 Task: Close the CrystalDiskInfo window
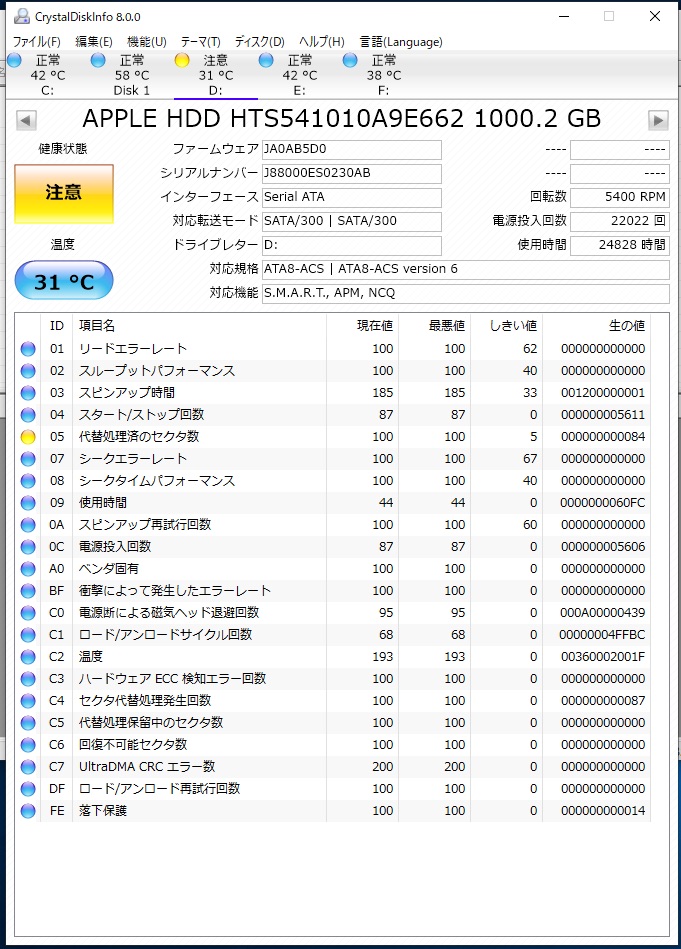click(655, 16)
